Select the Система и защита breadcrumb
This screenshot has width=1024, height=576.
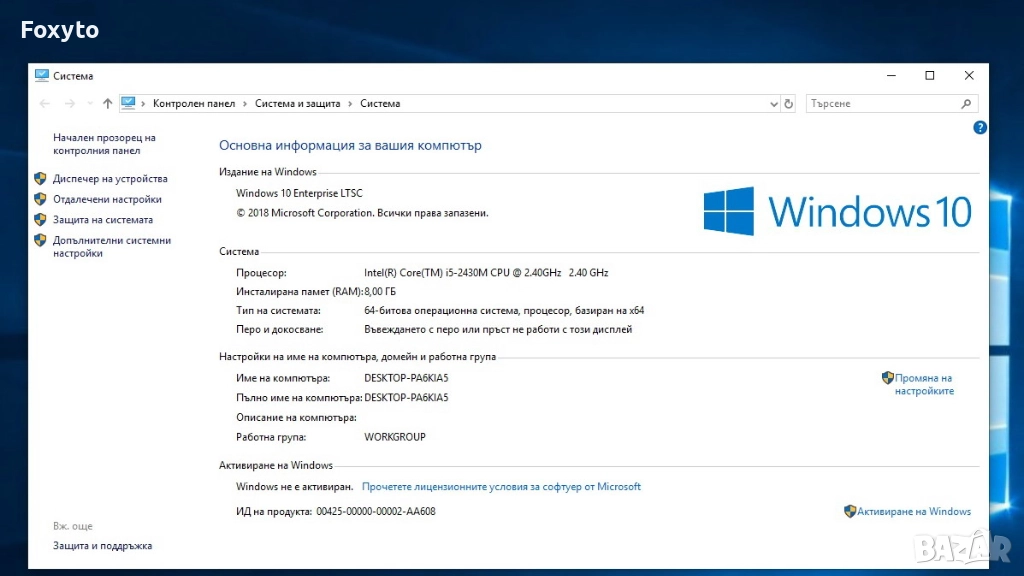[297, 104]
